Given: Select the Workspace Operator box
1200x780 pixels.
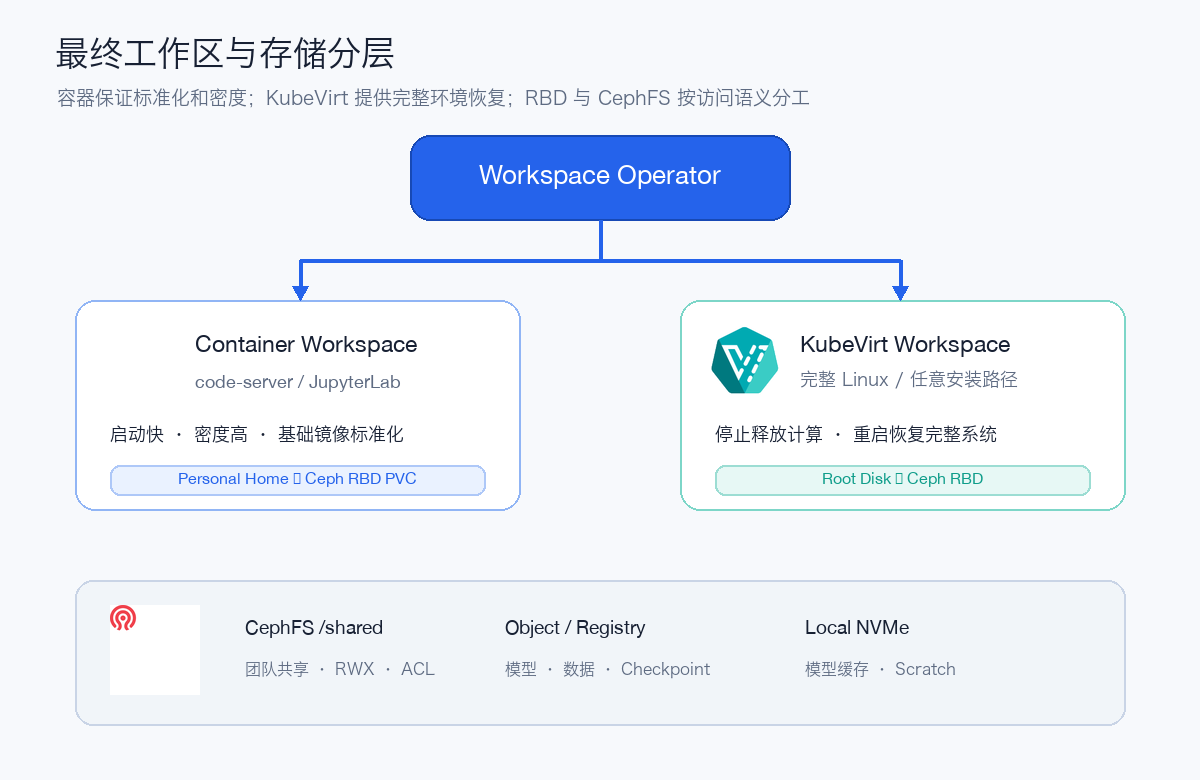Looking at the screenshot, I should click(x=600, y=177).
